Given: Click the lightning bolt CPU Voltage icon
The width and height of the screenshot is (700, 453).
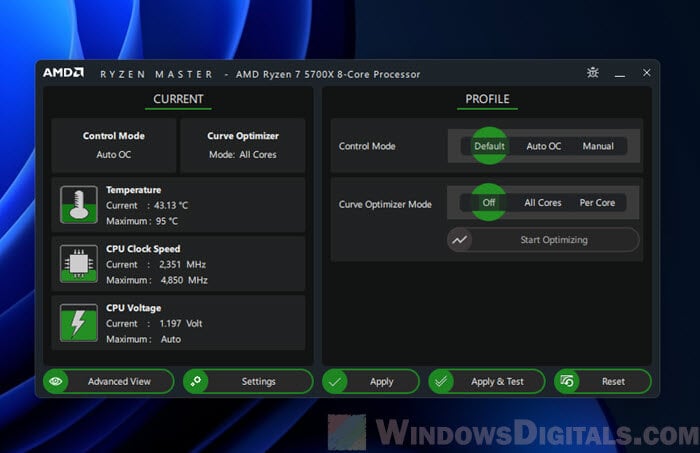Looking at the screenshot, I should point(79,323).
